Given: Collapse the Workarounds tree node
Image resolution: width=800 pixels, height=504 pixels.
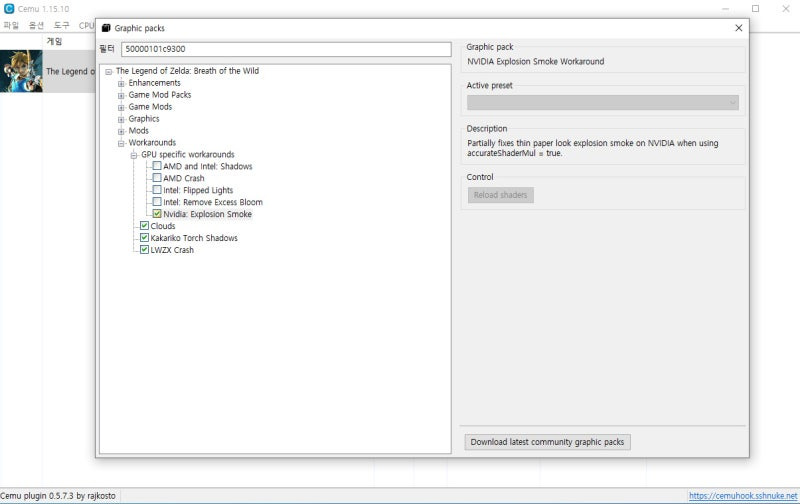Looking at the screenshot, I should [x=121, y=143].
